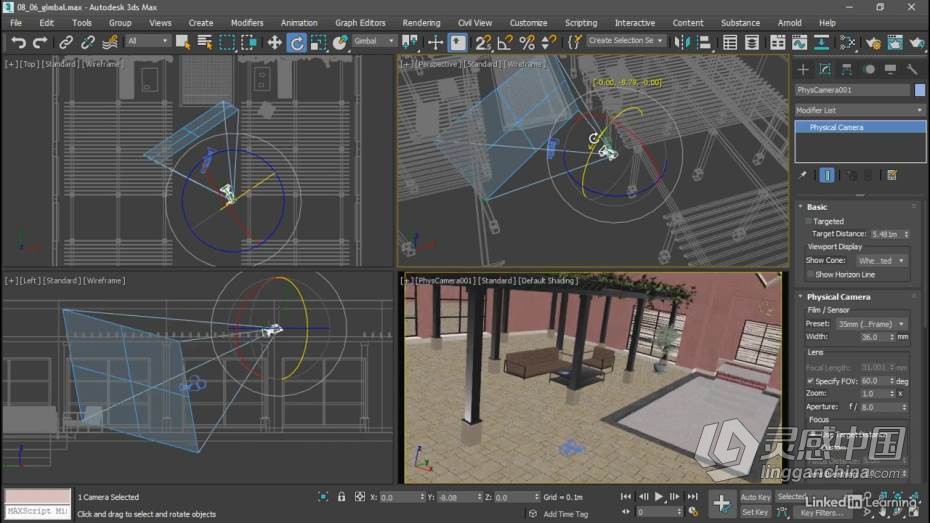Click the Key Filters button
The width and height of the screenshot is (930, 523).
[x=821, y=513]
